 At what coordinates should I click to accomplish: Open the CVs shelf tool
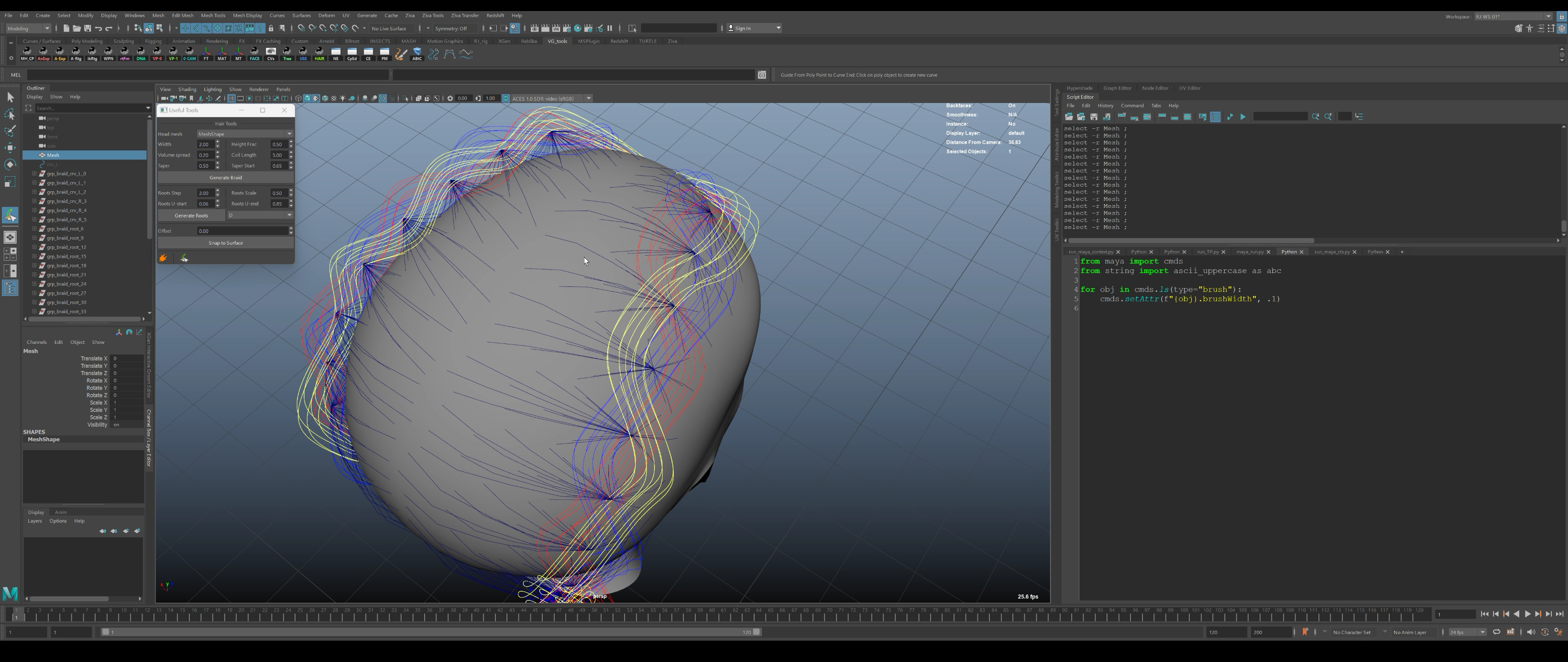271,54
